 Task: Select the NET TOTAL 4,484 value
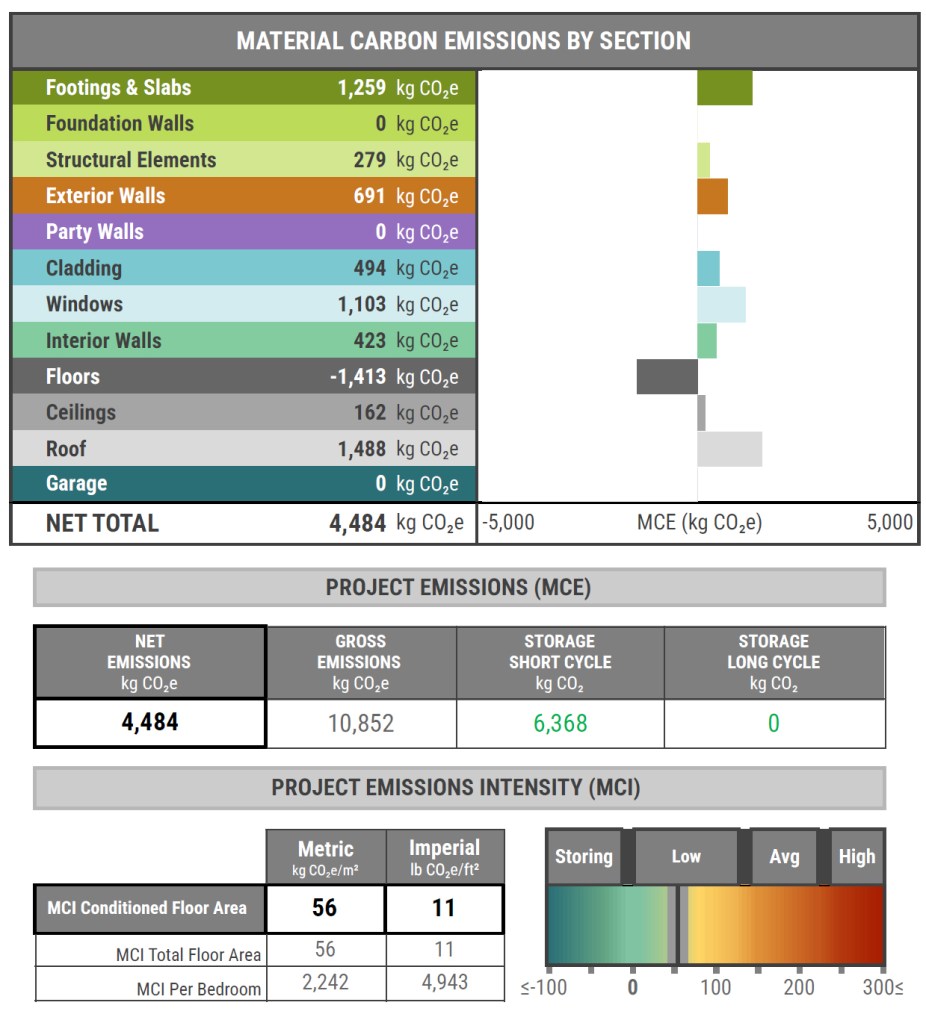pos(357,523)
